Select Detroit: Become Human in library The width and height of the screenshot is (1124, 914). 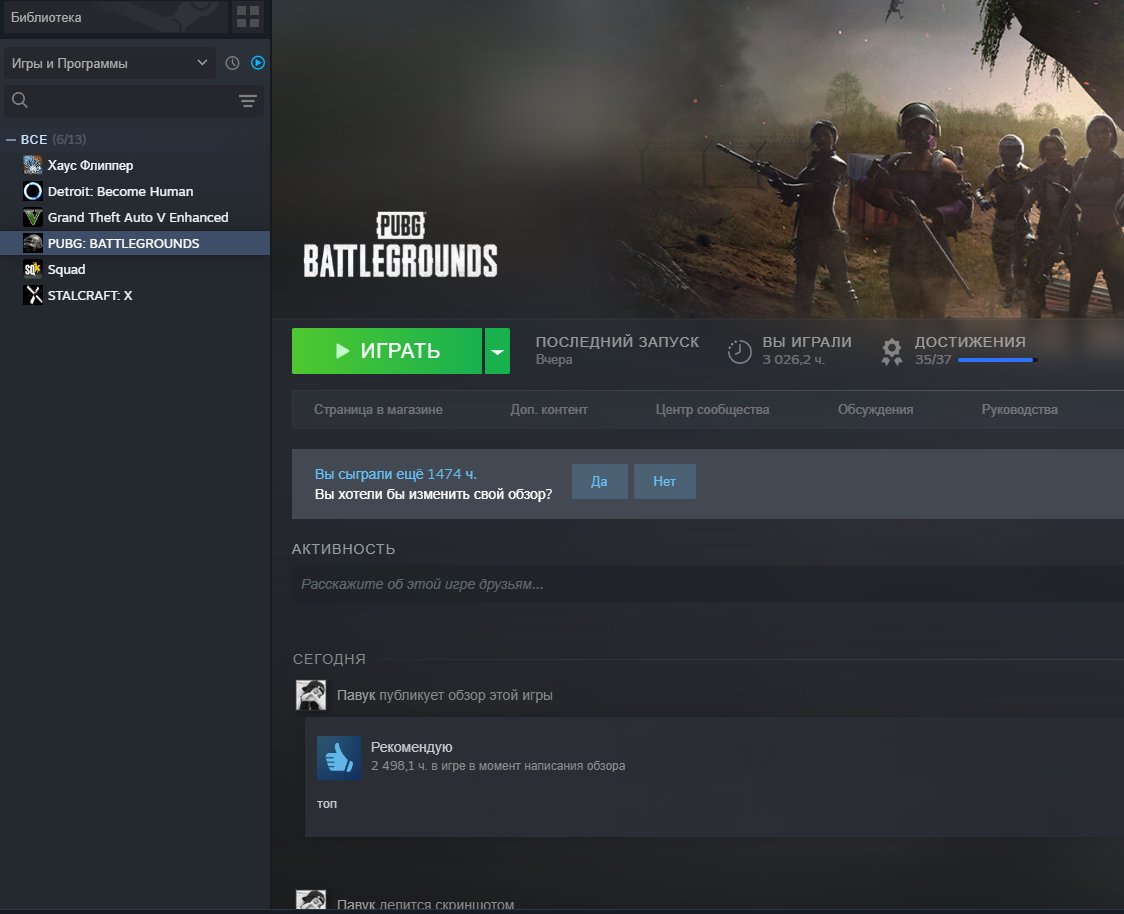(135, 191)
